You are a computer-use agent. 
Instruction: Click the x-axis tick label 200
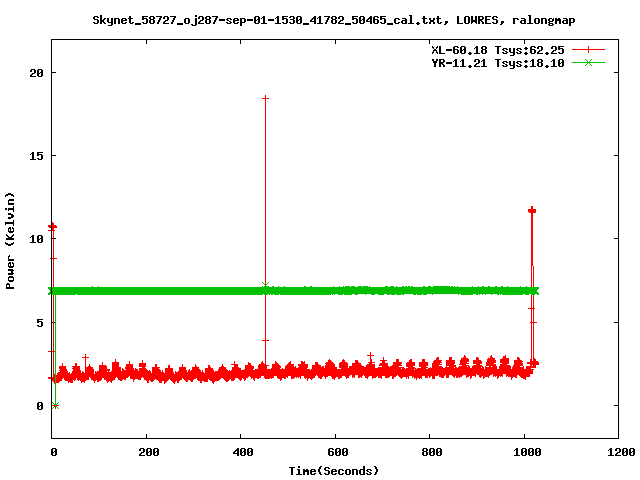pyautogui.click(x=148, y=452)
